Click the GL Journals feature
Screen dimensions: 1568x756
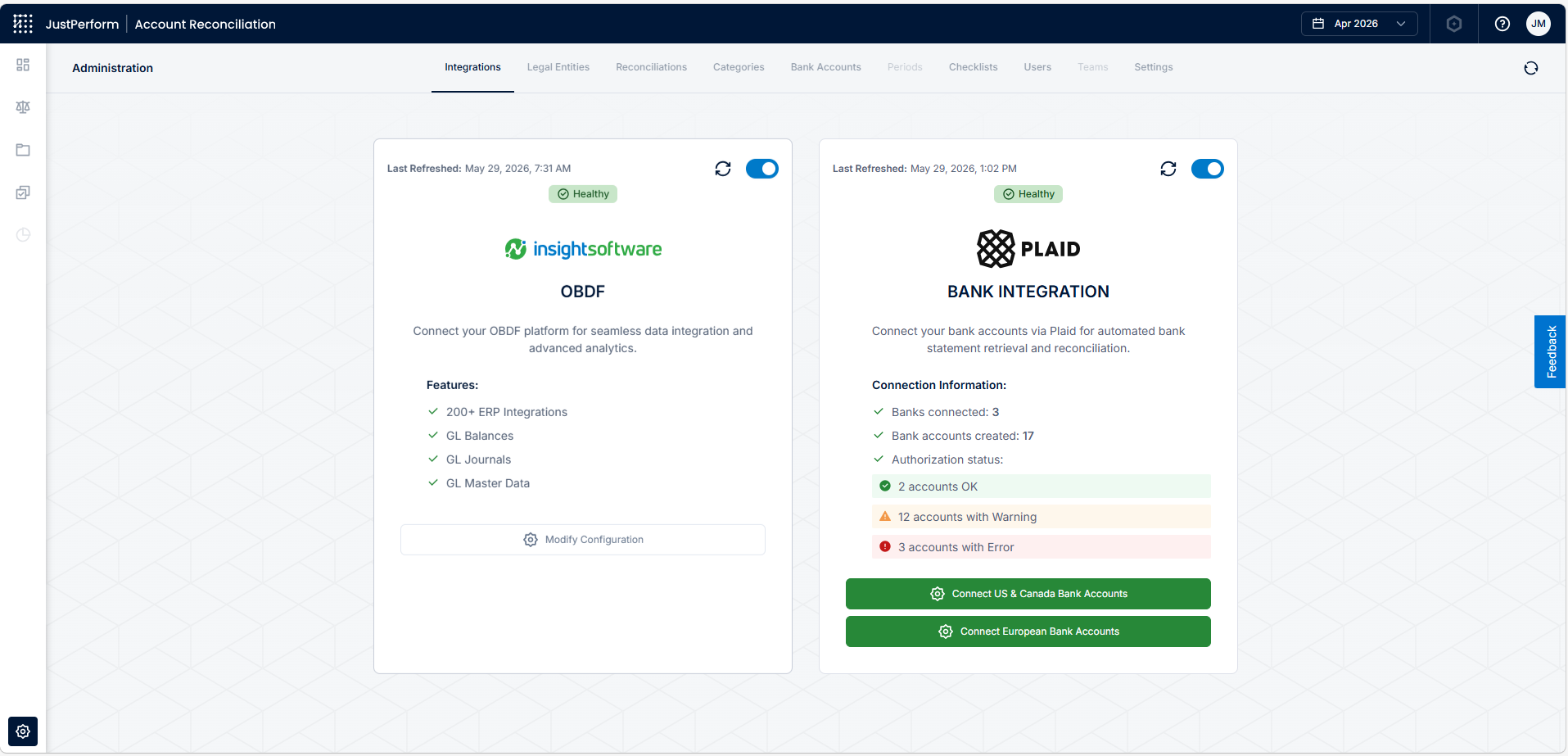[479, 459]
